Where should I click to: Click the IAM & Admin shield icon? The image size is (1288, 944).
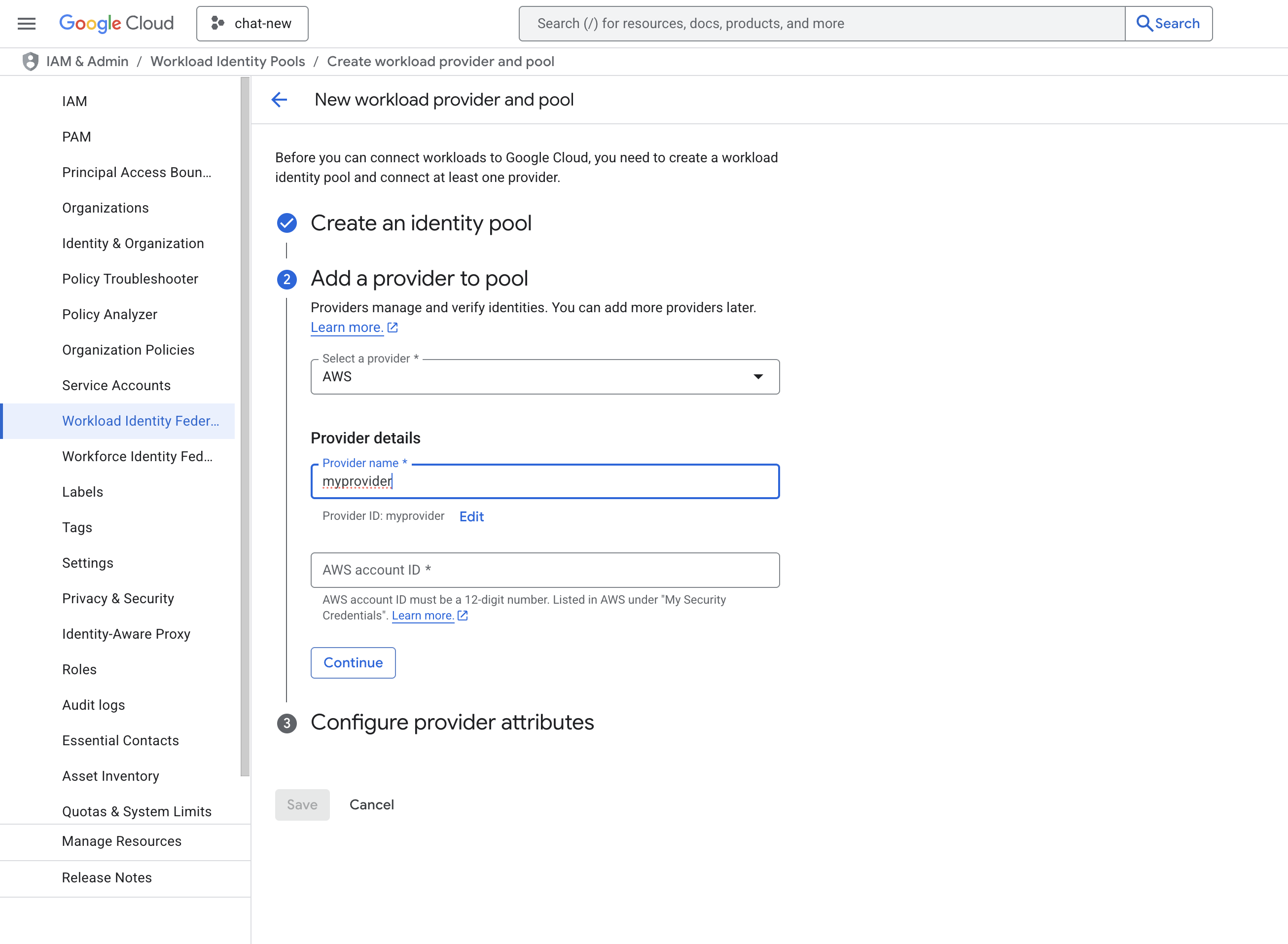(30, 61)
